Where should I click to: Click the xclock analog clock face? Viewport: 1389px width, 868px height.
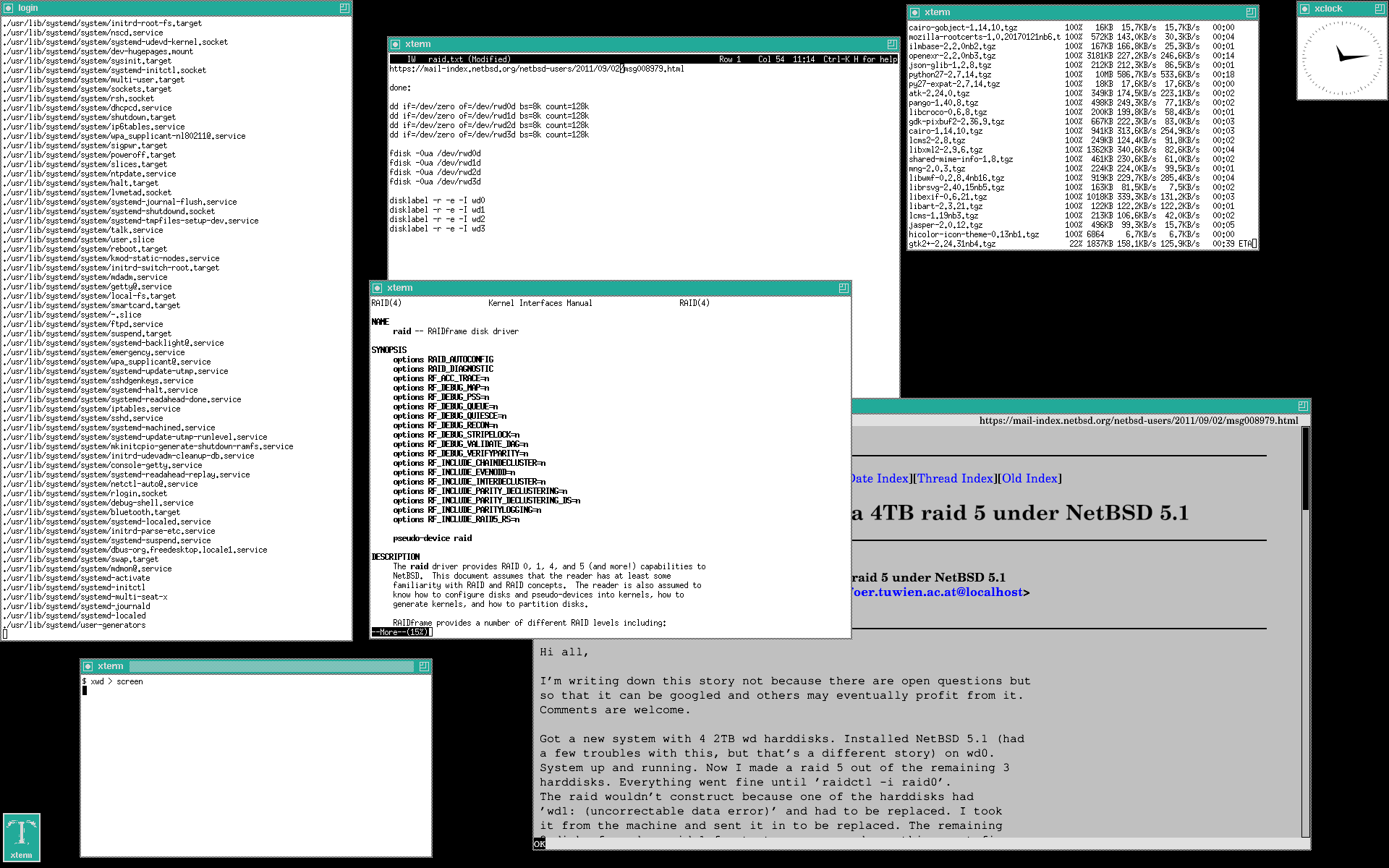tap(1342, 58)
